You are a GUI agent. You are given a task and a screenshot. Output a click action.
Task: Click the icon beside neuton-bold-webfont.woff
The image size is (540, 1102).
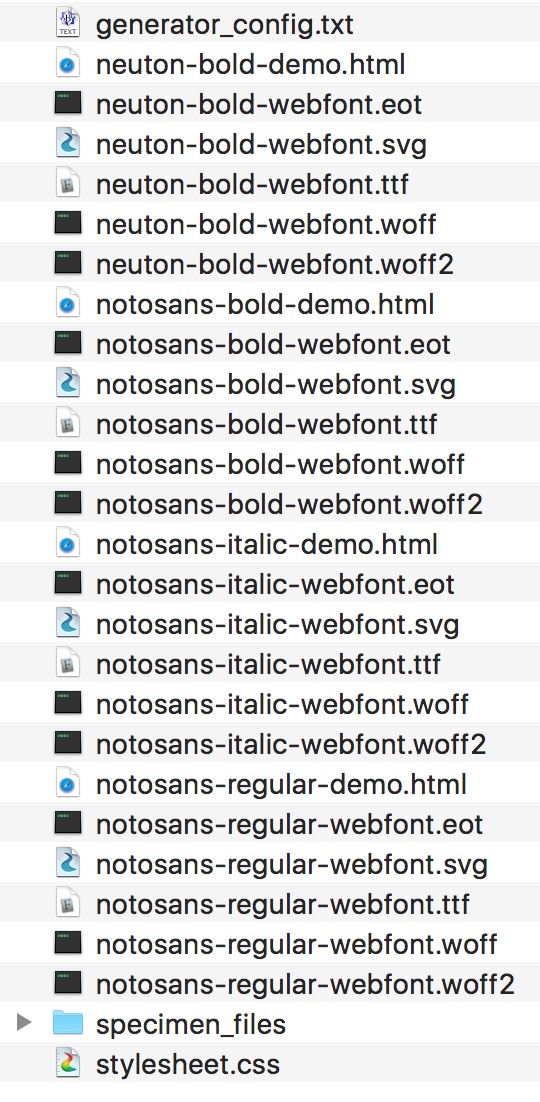coord(68,224)
